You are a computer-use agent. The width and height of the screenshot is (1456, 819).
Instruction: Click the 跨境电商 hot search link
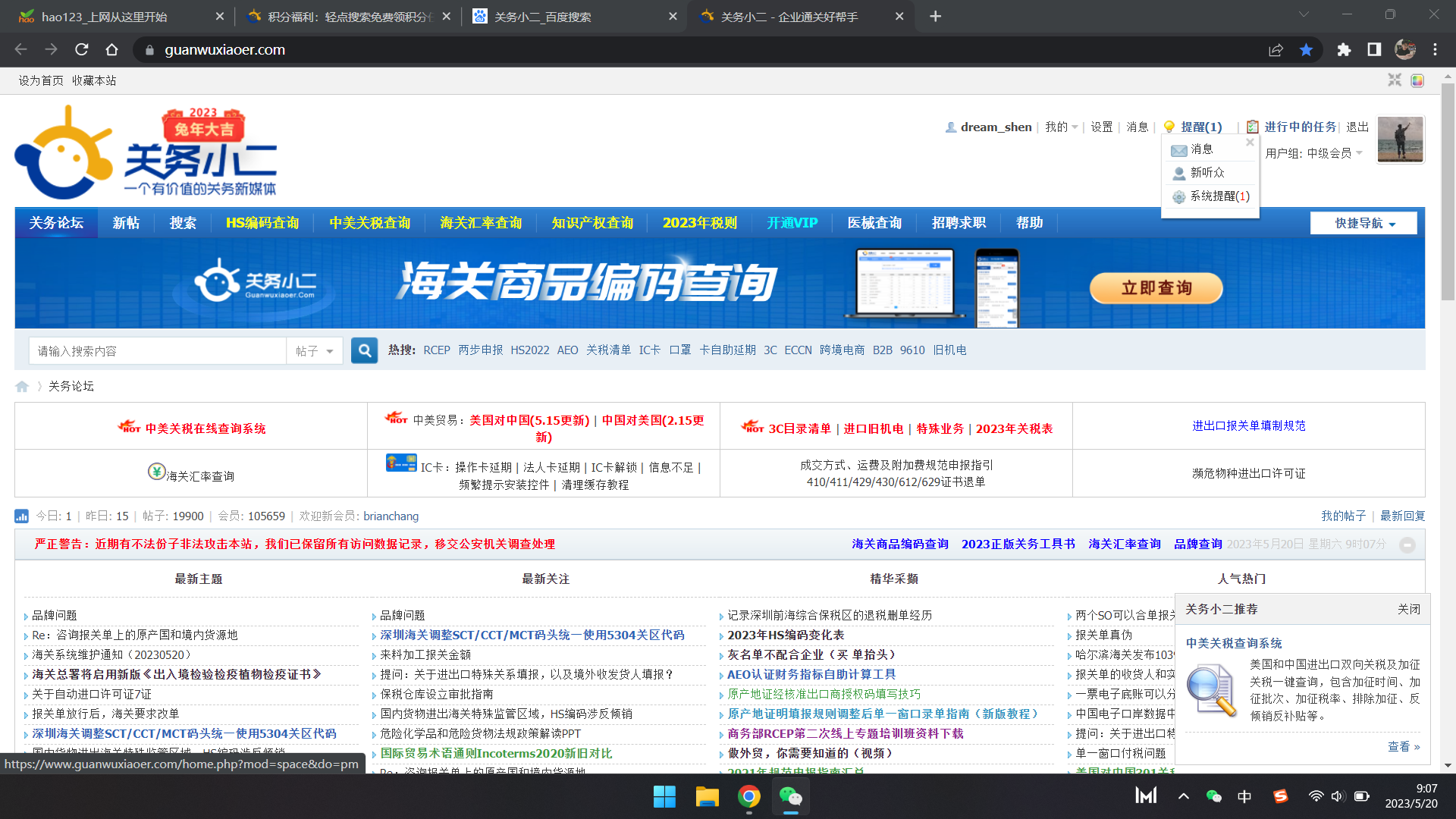tap(842, 350)
